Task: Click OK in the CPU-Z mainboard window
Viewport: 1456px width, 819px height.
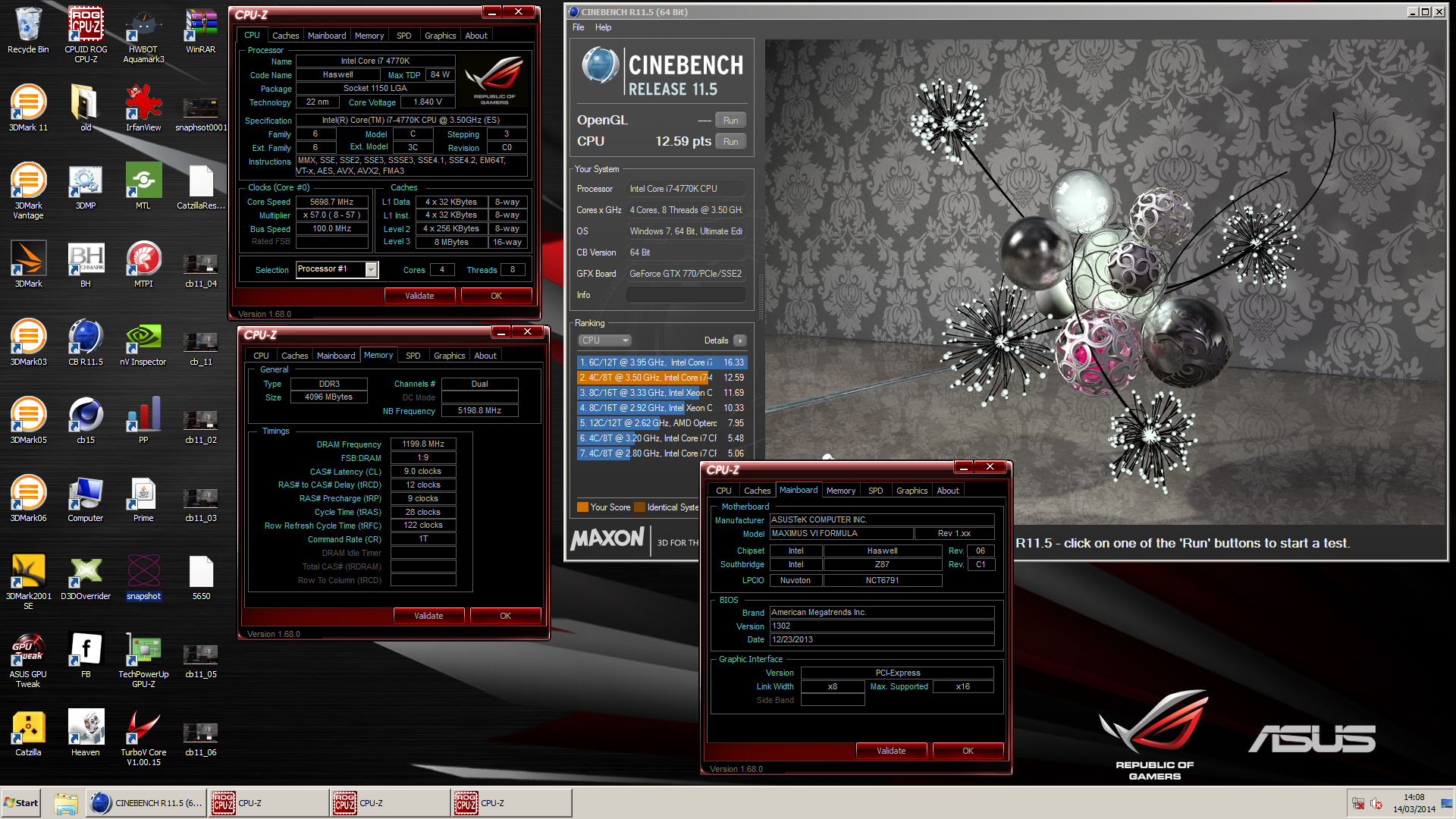Action: click(968, 751)
